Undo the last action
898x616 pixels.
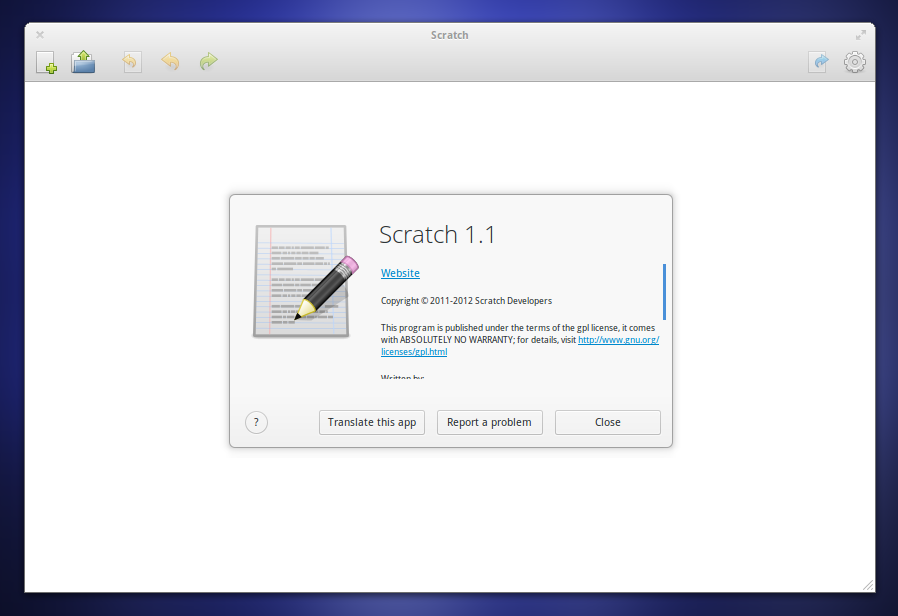click(170, 62)
